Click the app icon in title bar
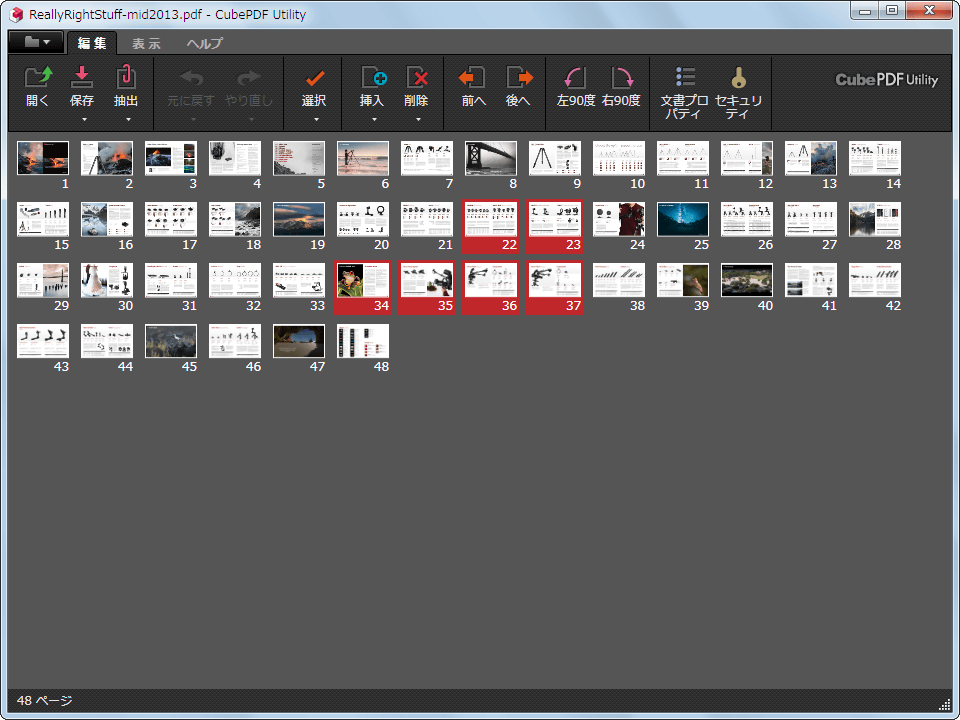Image resolution: width=960 pixels, height=720 pixels. point(17,14)
